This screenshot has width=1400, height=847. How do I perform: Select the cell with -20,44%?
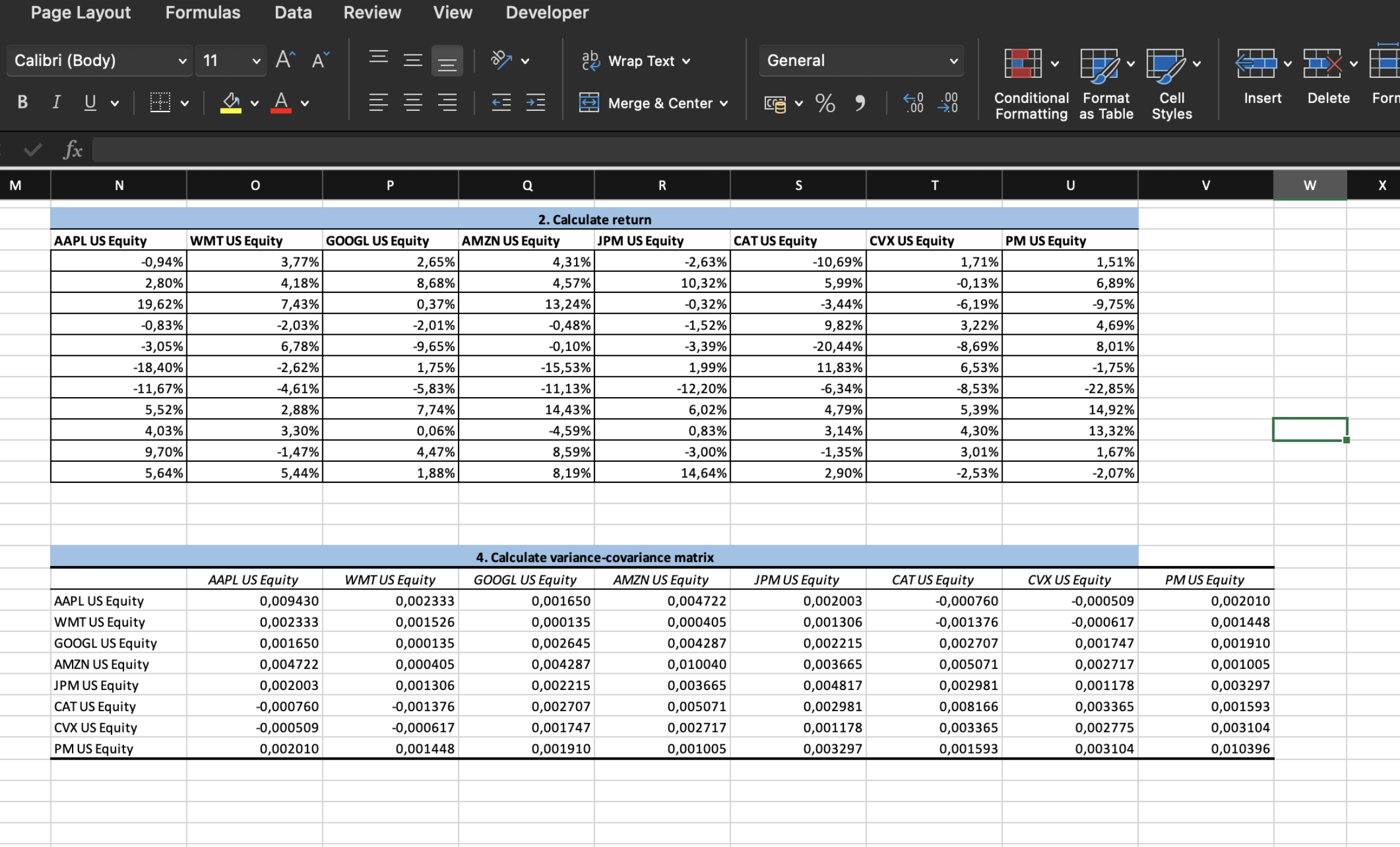tap(798, 346)
